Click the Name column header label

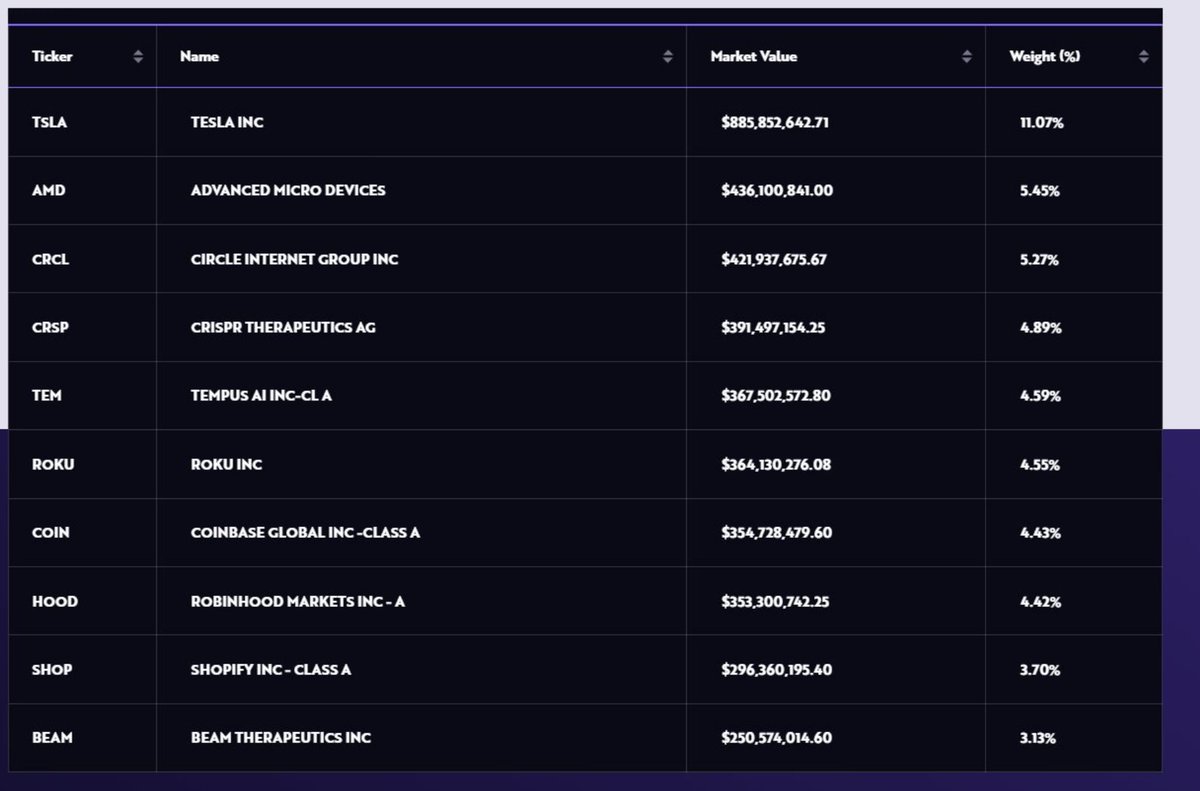click(199, 57)
